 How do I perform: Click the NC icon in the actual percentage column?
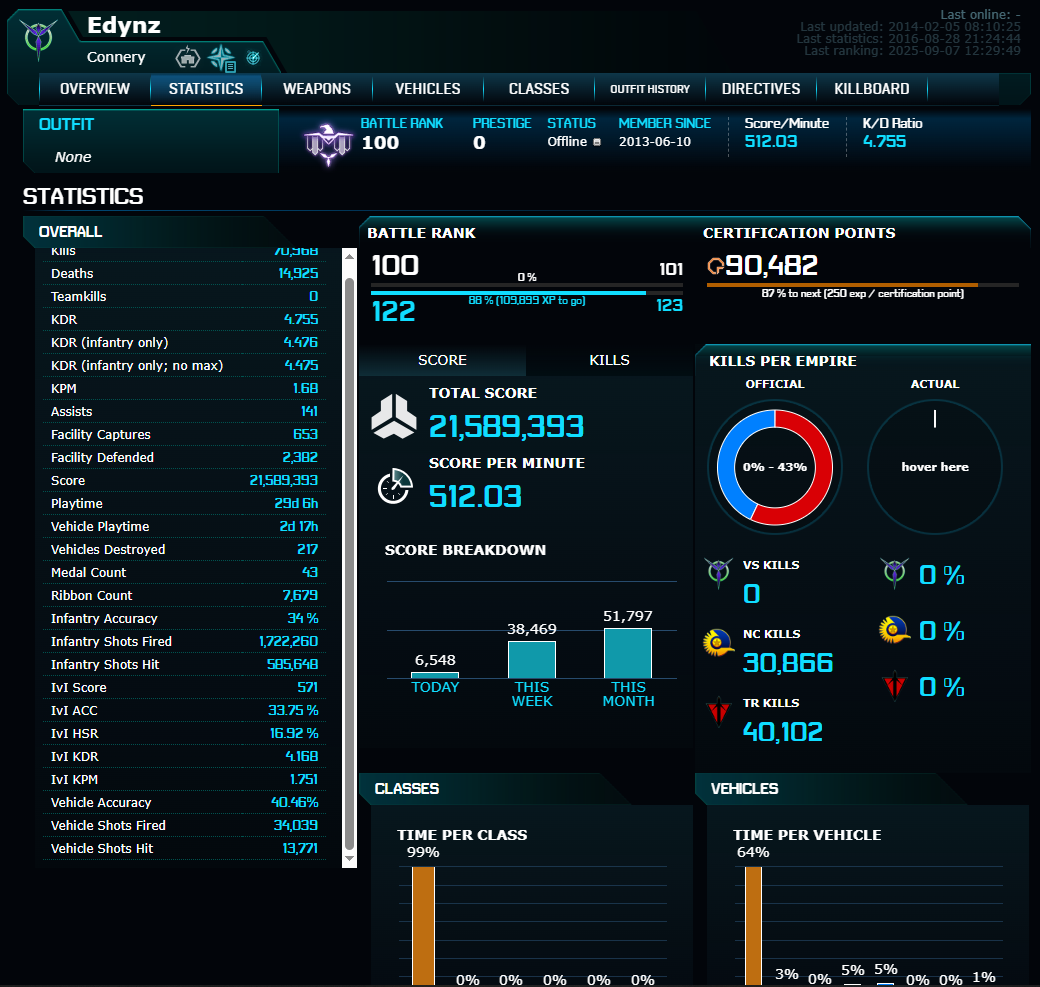(x=894, y=629)
